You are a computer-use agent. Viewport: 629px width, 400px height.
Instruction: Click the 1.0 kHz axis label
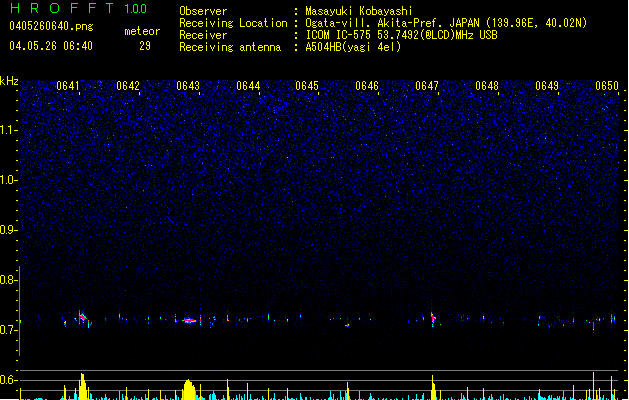(9, 180)
